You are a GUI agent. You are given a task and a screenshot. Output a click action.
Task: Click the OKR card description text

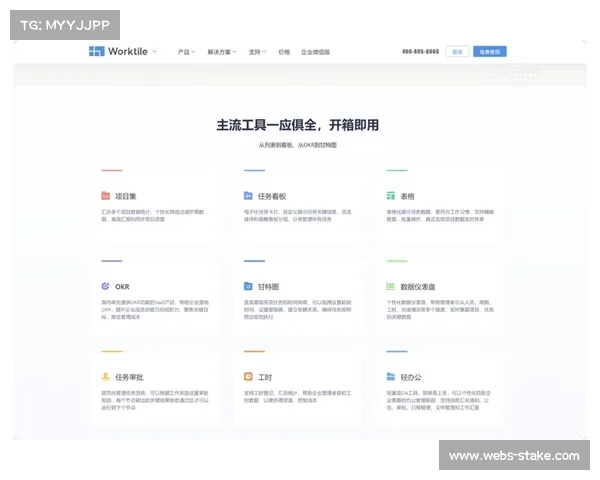(x=155, y=310)
